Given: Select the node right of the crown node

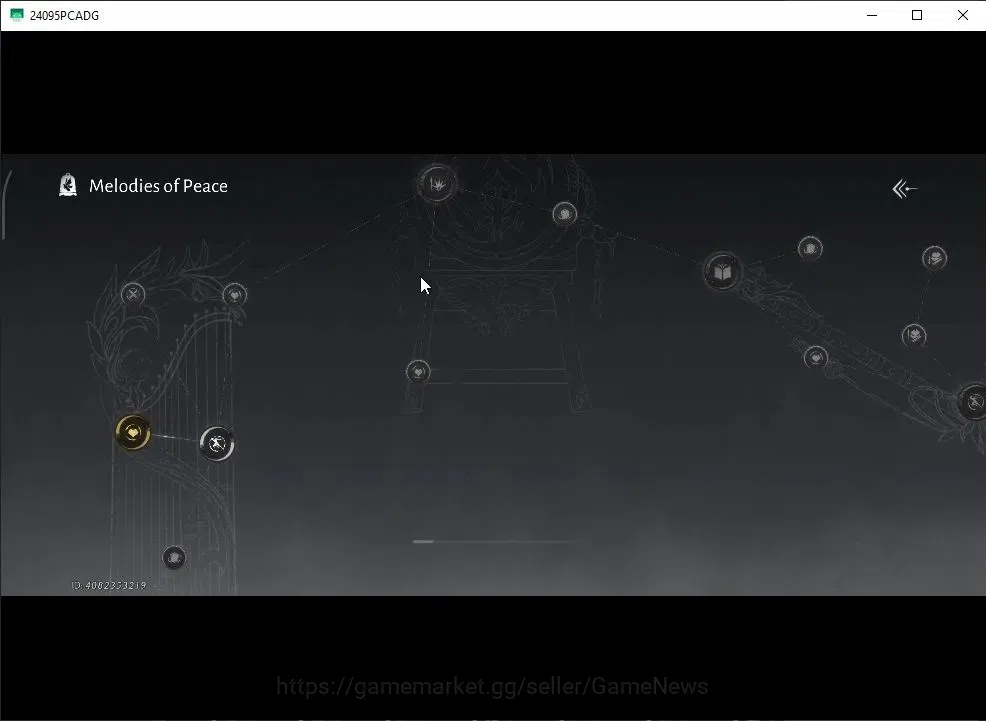Looking at the screenshot, I should click(x=565, y=214).
